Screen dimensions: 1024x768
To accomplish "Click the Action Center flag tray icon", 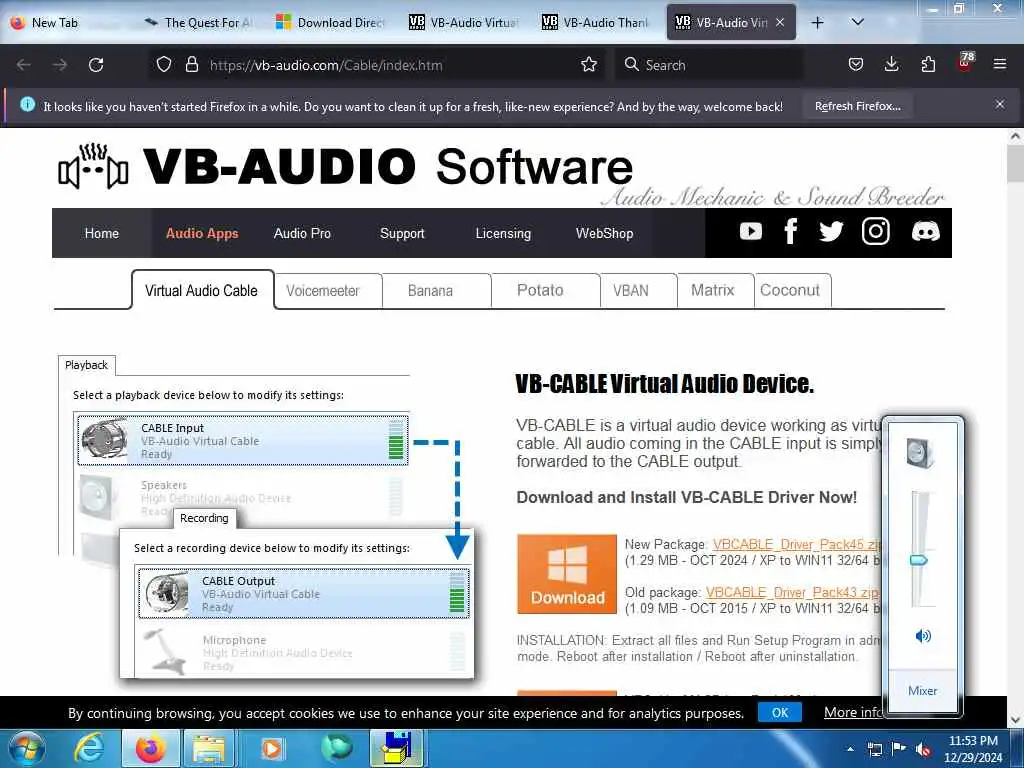I will (899, 749).
